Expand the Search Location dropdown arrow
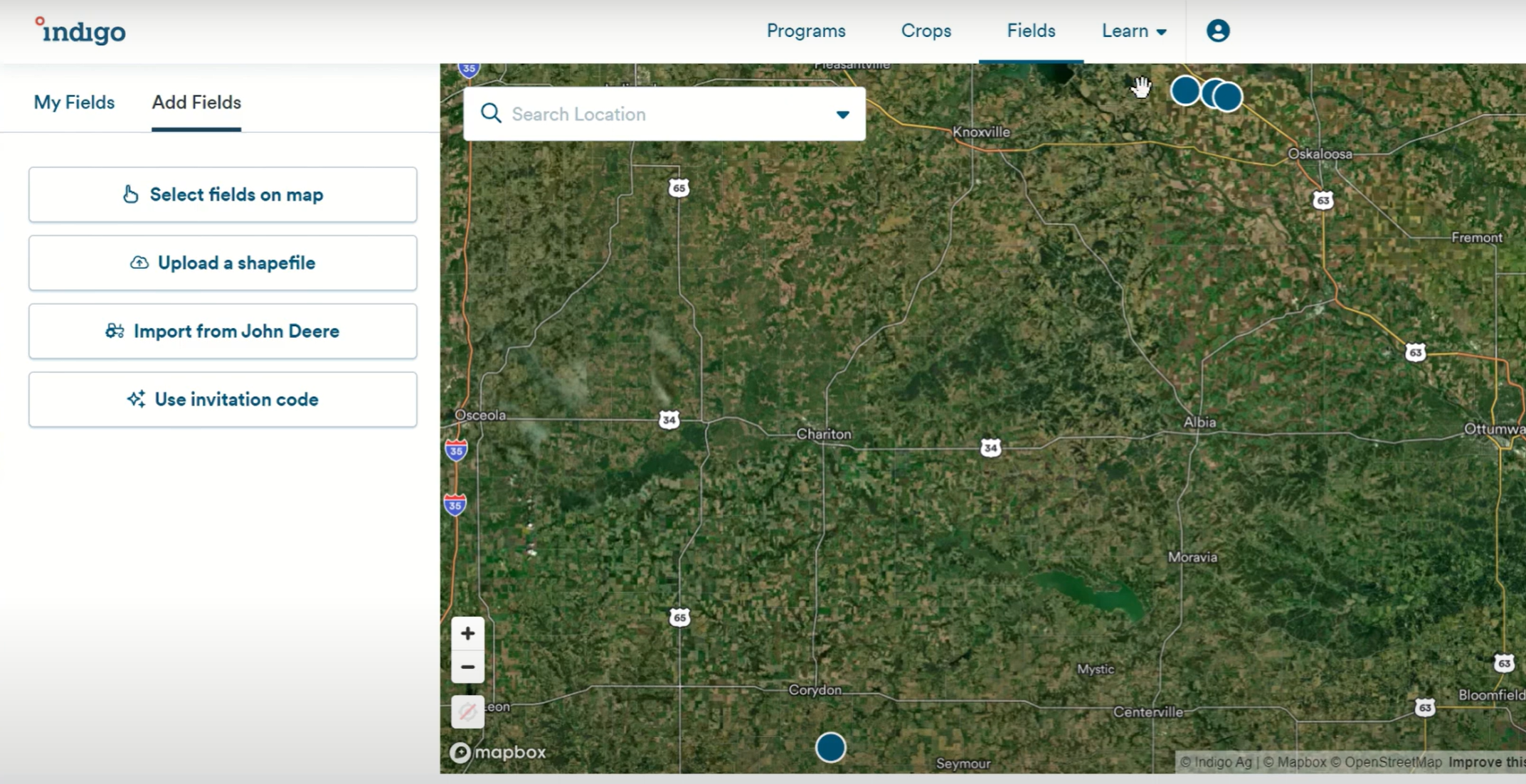 click(x=843, y=114)
